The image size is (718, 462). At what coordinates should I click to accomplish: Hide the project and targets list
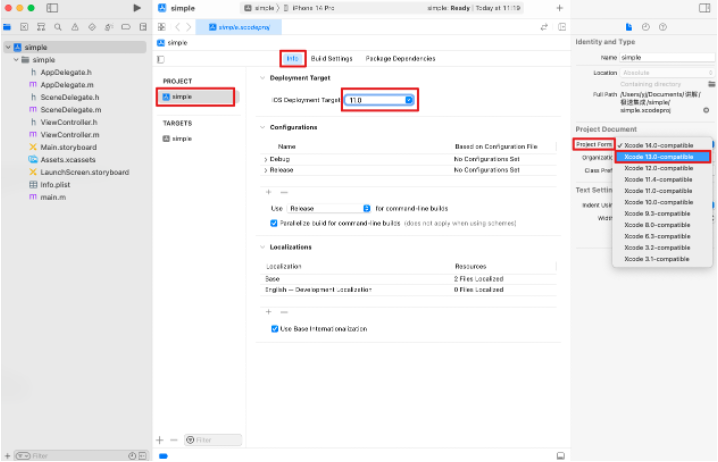[161, 59]
